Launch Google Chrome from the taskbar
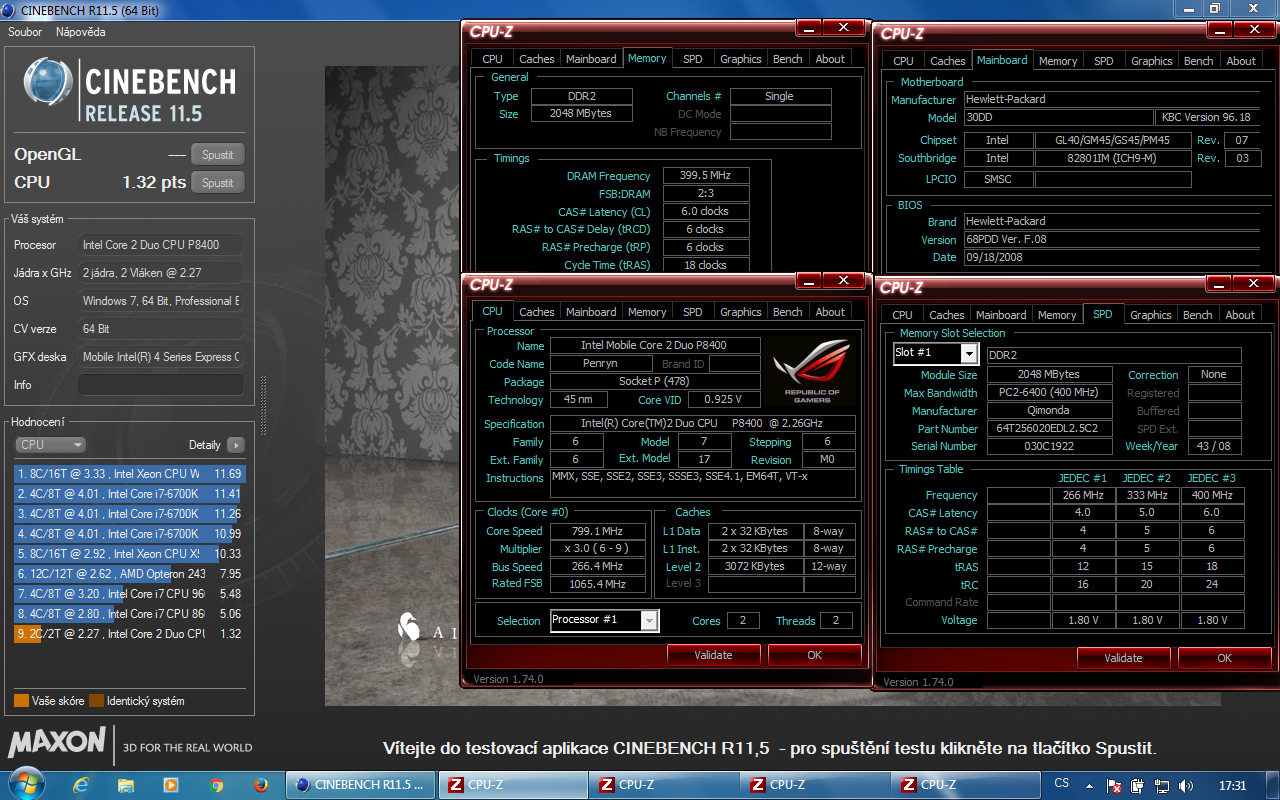Image resolution: width=1280 pixels, height=800 pixels. pyautogui.click(x=216, y=785)
